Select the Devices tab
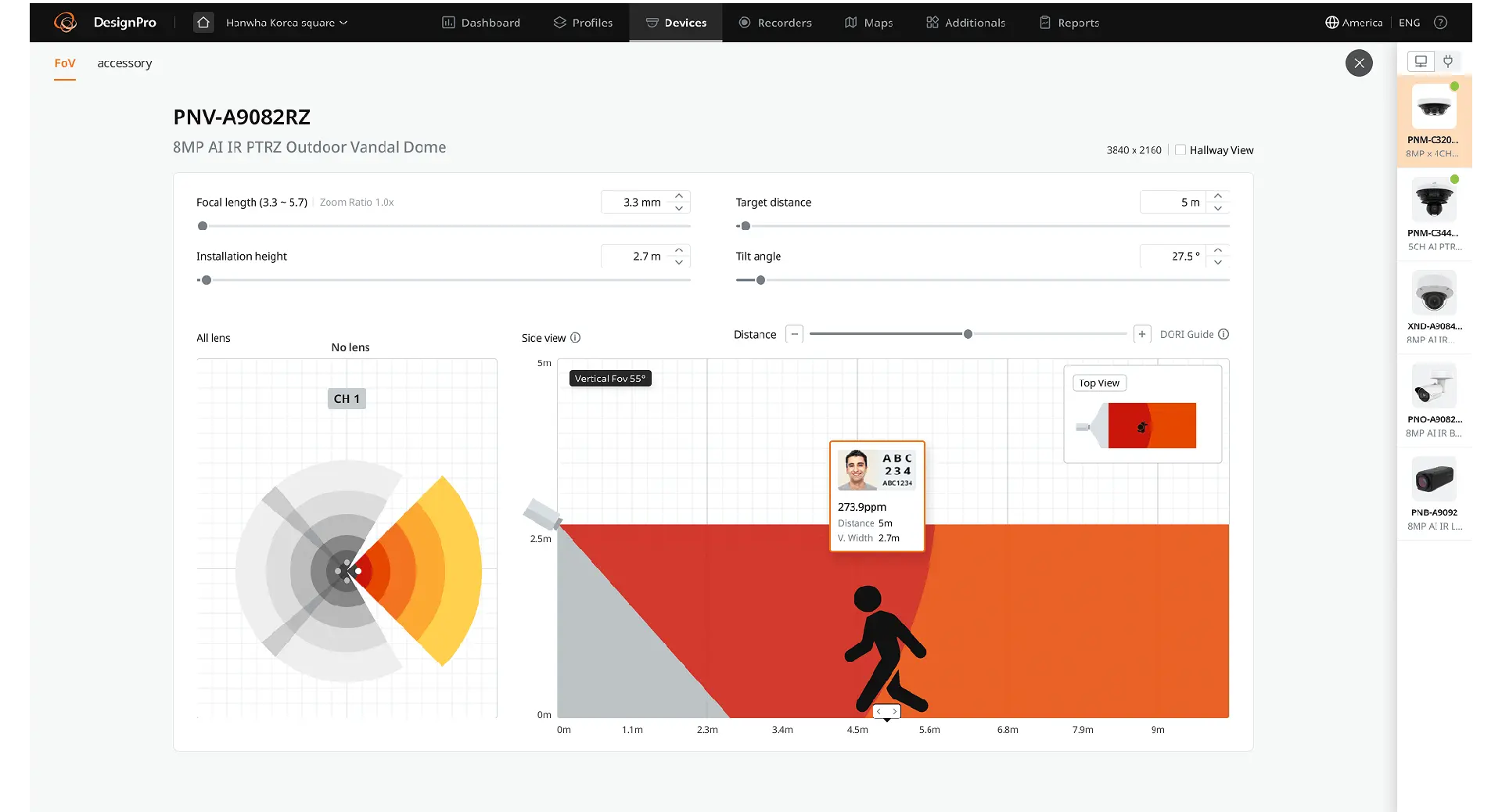1502x812 pixels. tap(676, 23)
